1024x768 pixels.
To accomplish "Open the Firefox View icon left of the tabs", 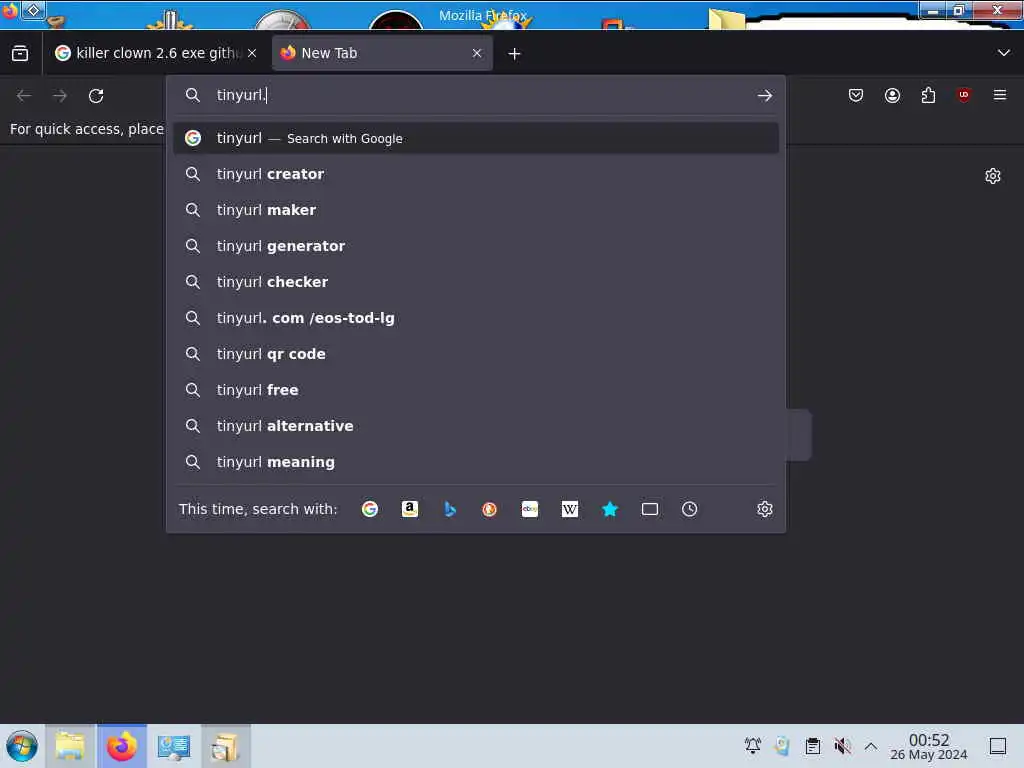I will (20, 54).
